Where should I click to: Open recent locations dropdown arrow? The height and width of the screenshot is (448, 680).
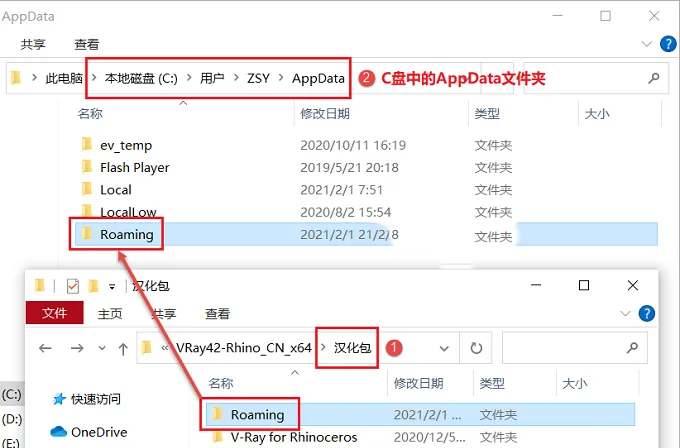[102, 348]
